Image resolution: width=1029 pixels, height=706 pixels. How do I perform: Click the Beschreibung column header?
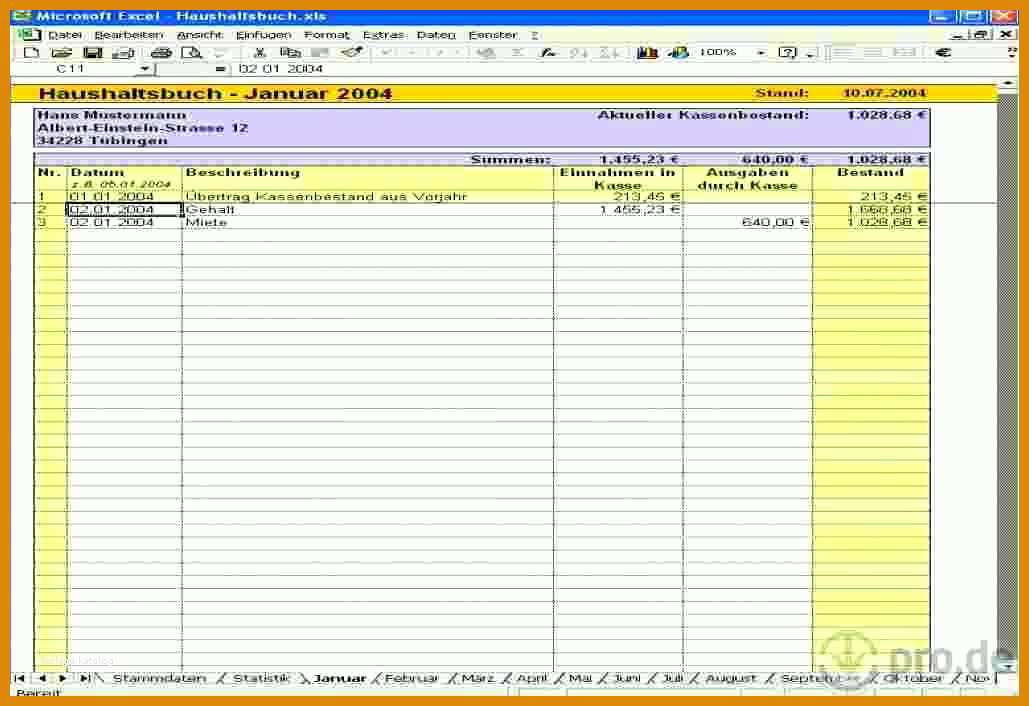coord(368,178)
